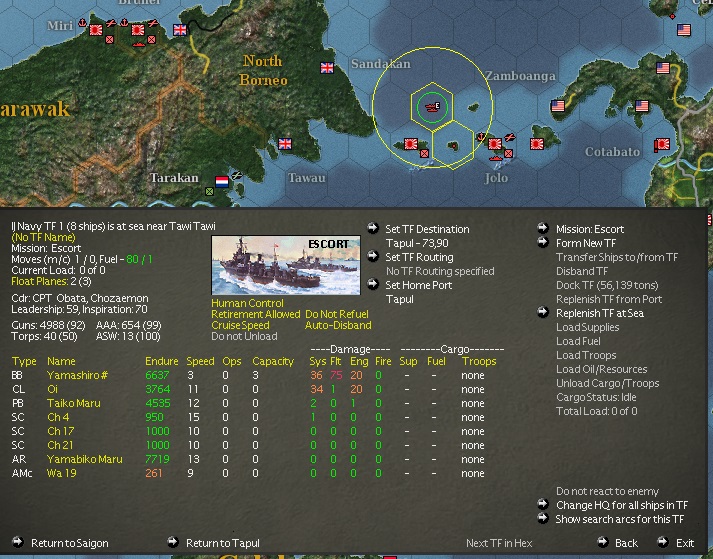This screenshot has width=713, height=559.
Task: Click Show search arcs for this TF
Action: [x=620, y=519]
